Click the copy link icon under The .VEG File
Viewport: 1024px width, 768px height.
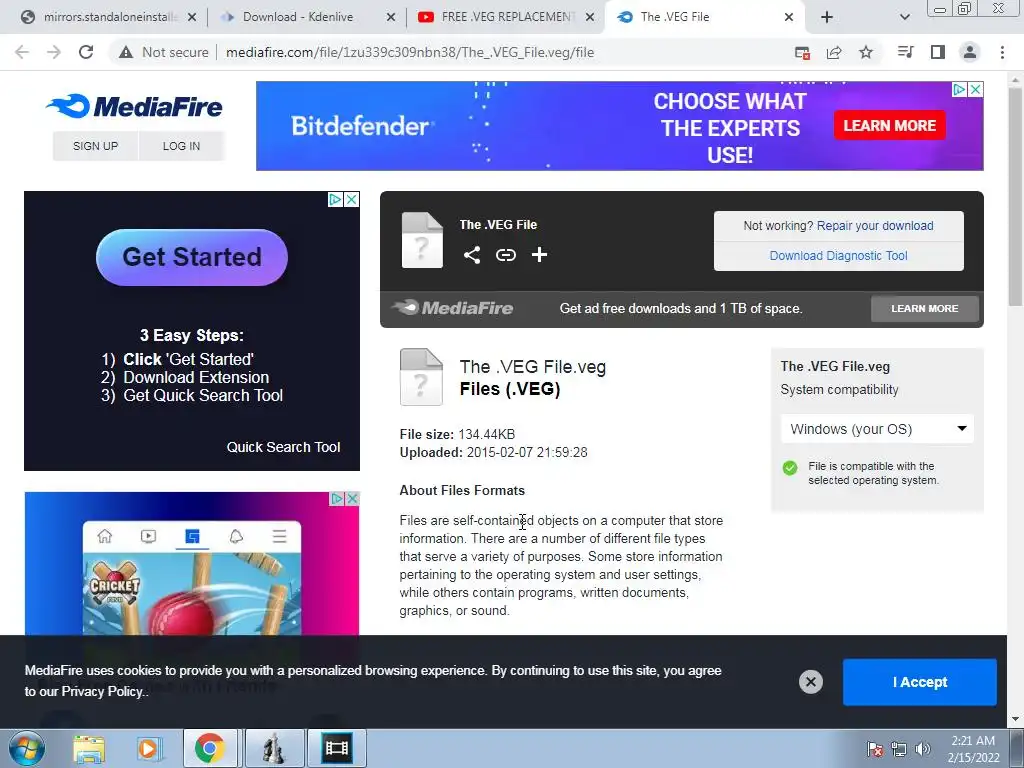click(x=505, y=255)
